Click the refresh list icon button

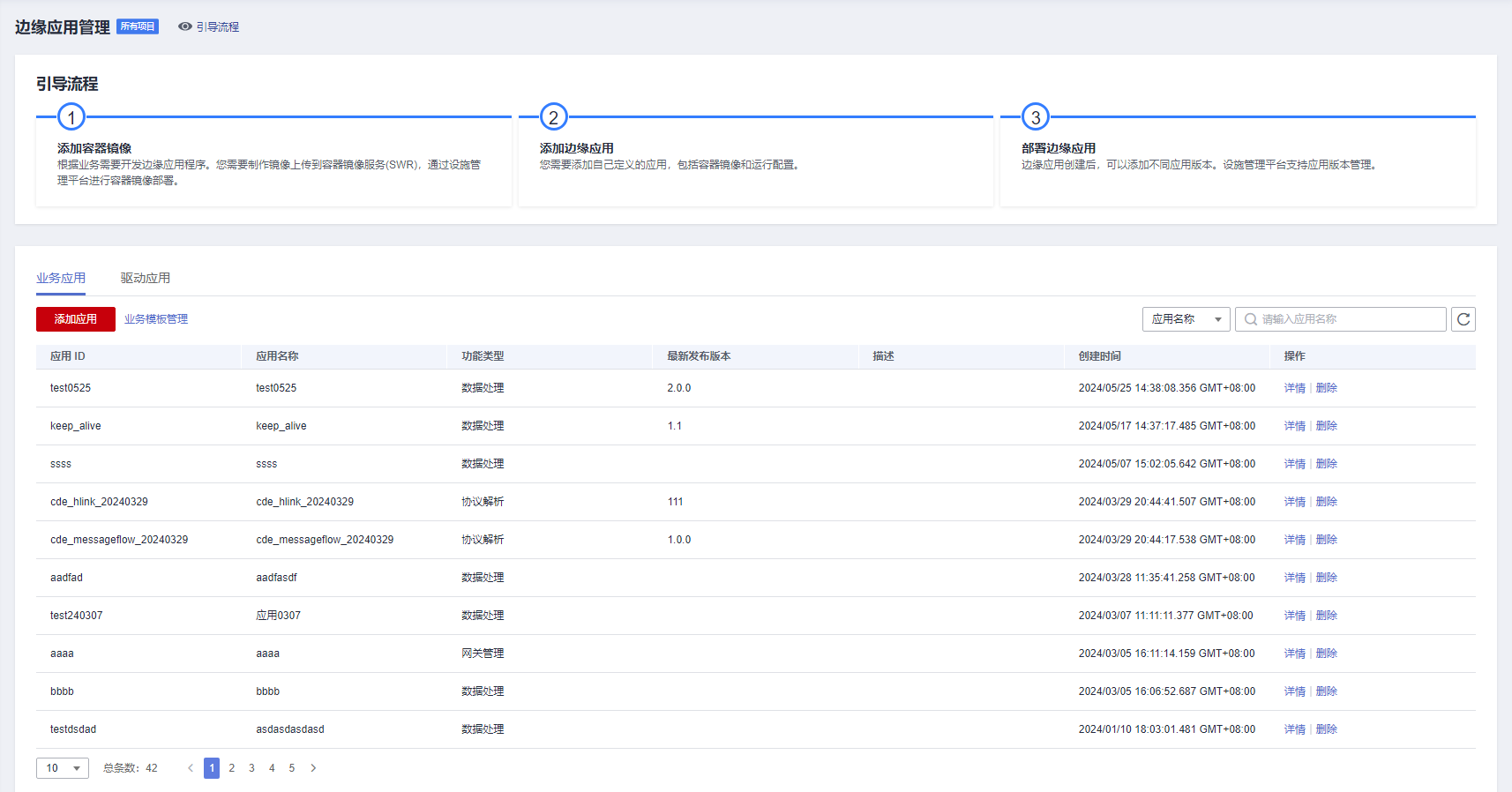tap(1463, 319)
